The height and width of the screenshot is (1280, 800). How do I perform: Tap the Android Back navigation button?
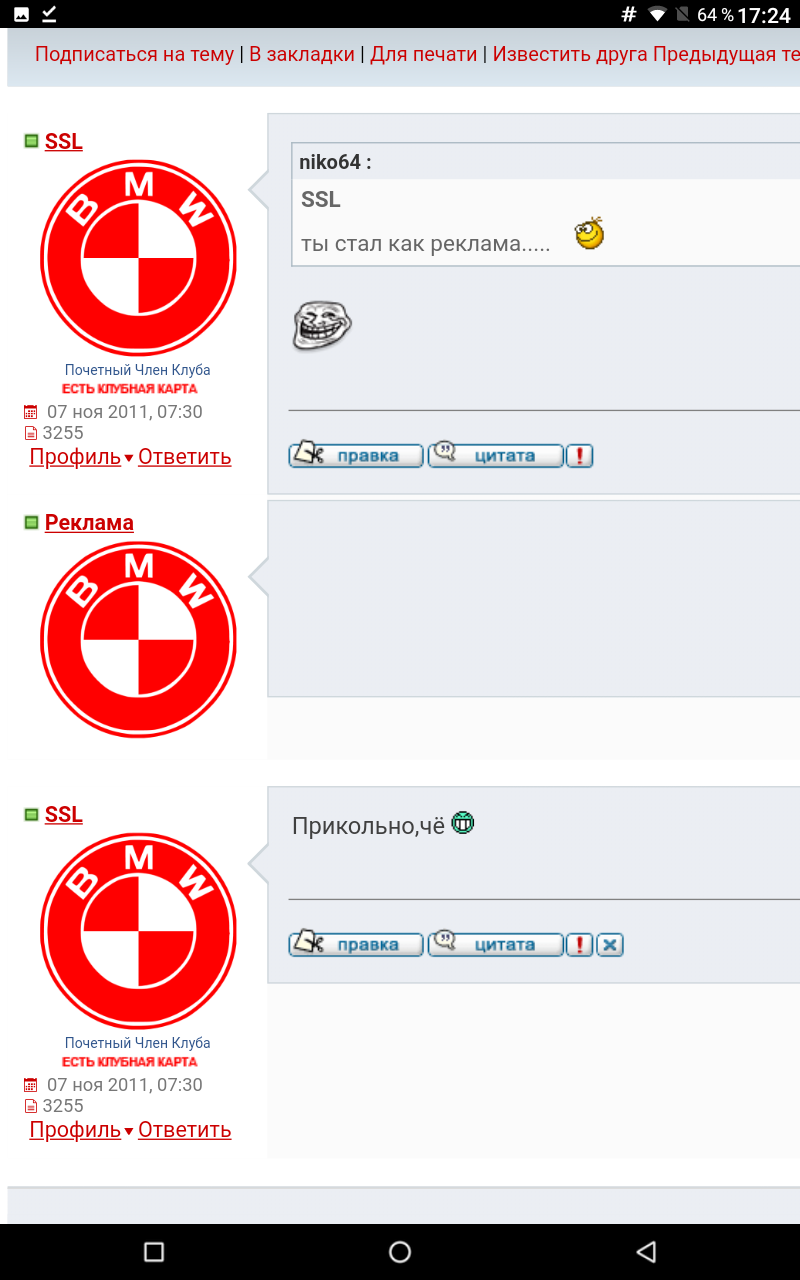point(646,1252)
